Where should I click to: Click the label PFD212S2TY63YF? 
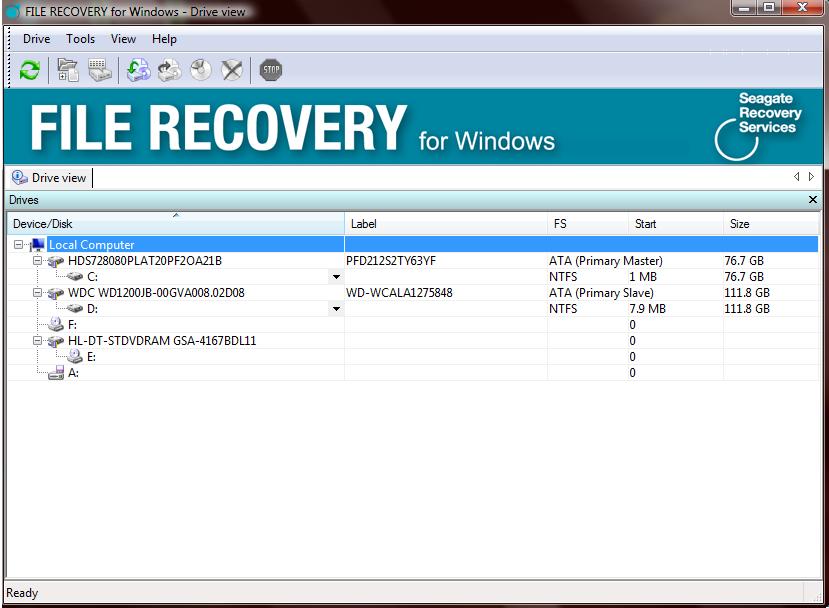click(x=391, y=261)
